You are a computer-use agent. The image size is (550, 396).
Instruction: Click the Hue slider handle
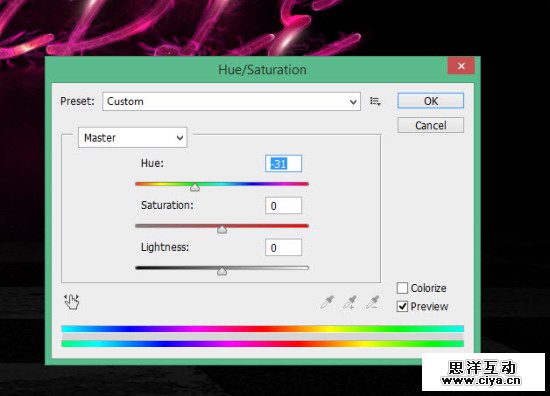(x=195, y=188)
